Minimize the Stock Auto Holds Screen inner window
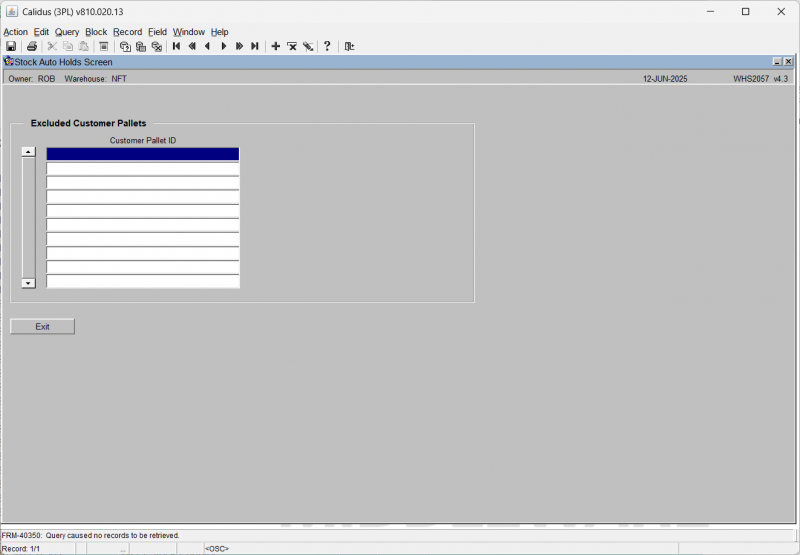Screen dimensions: 800x555 [778, 62]
